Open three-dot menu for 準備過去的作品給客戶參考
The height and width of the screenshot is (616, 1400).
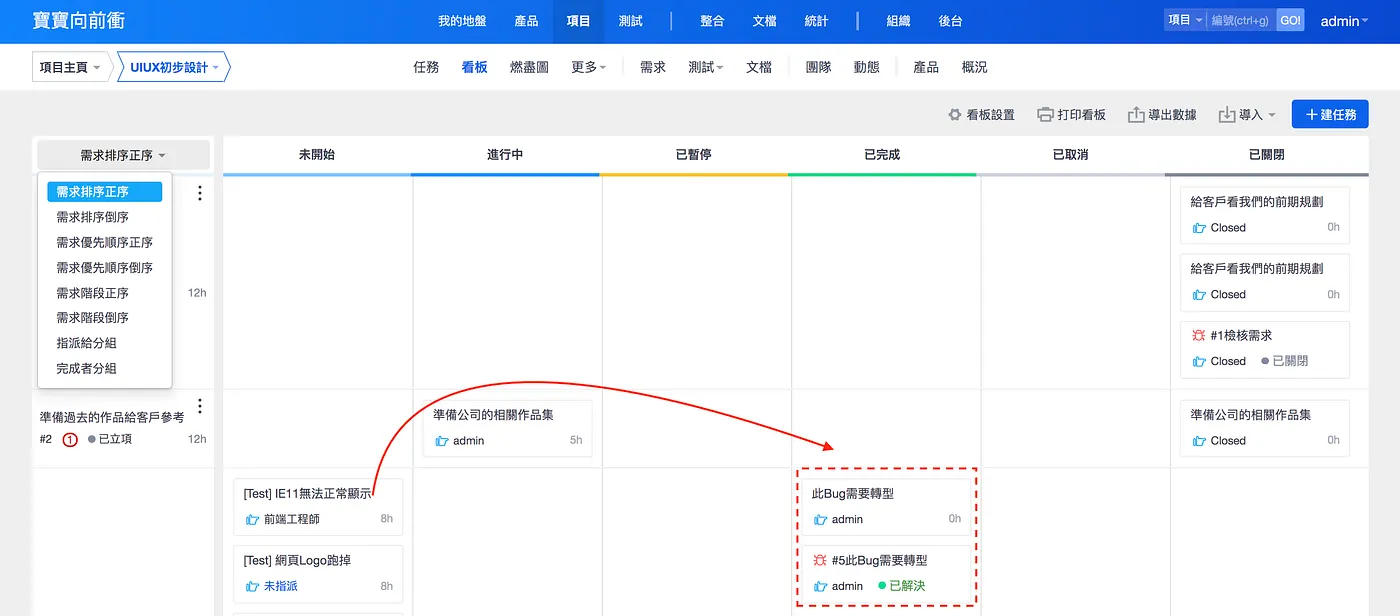tap(200, 406)
